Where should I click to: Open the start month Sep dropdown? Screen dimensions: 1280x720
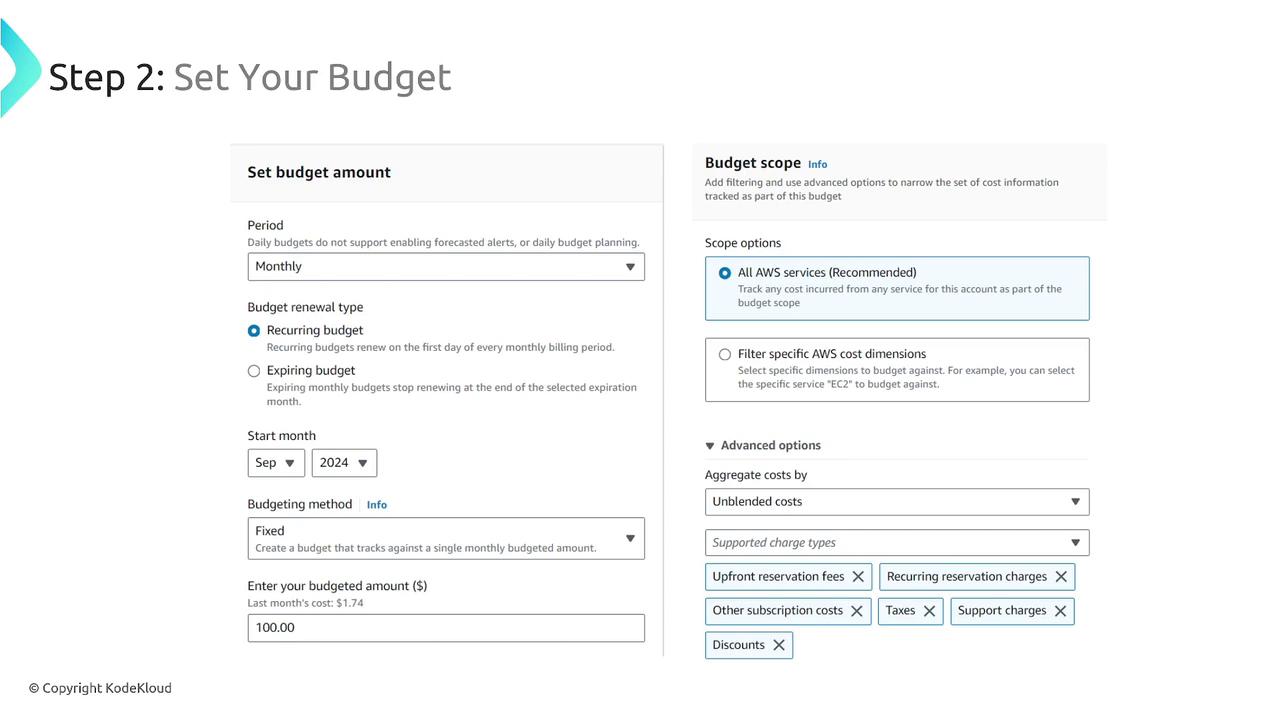(x=276, y=463)
